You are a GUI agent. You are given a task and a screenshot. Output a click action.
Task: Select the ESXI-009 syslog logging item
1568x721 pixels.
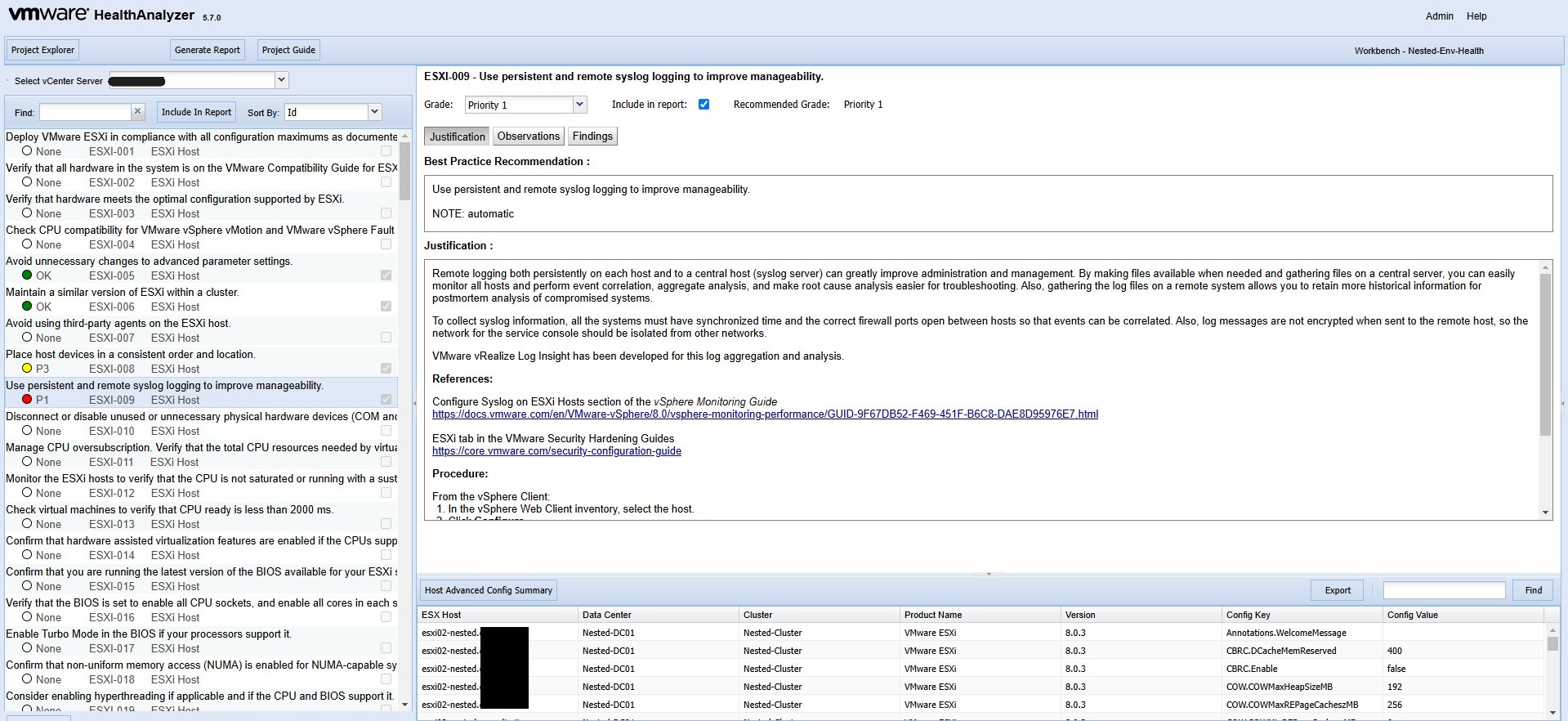[201, 392]
